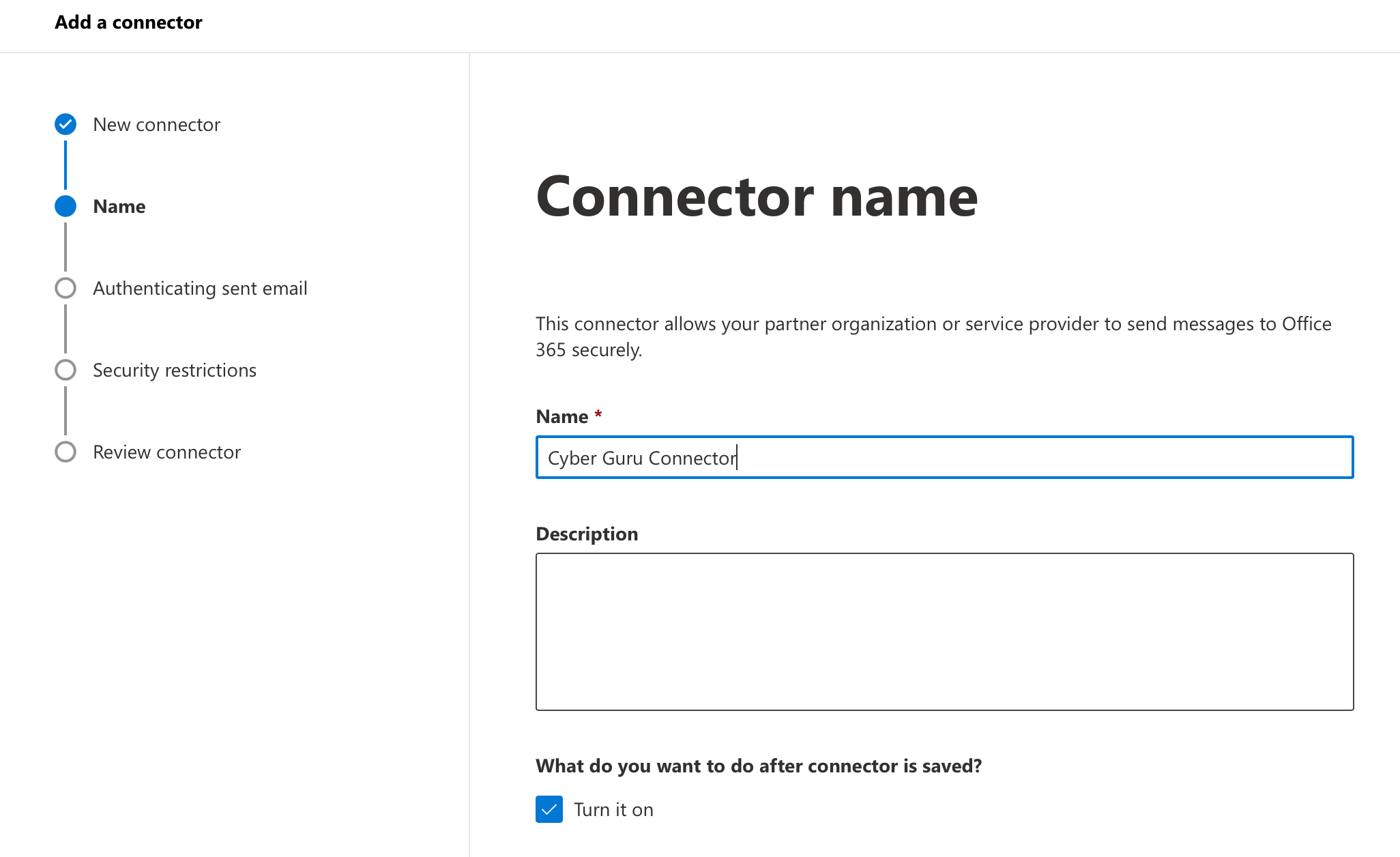
Task: Click the red required asterisk next to Name
Action: coord(598,414)
